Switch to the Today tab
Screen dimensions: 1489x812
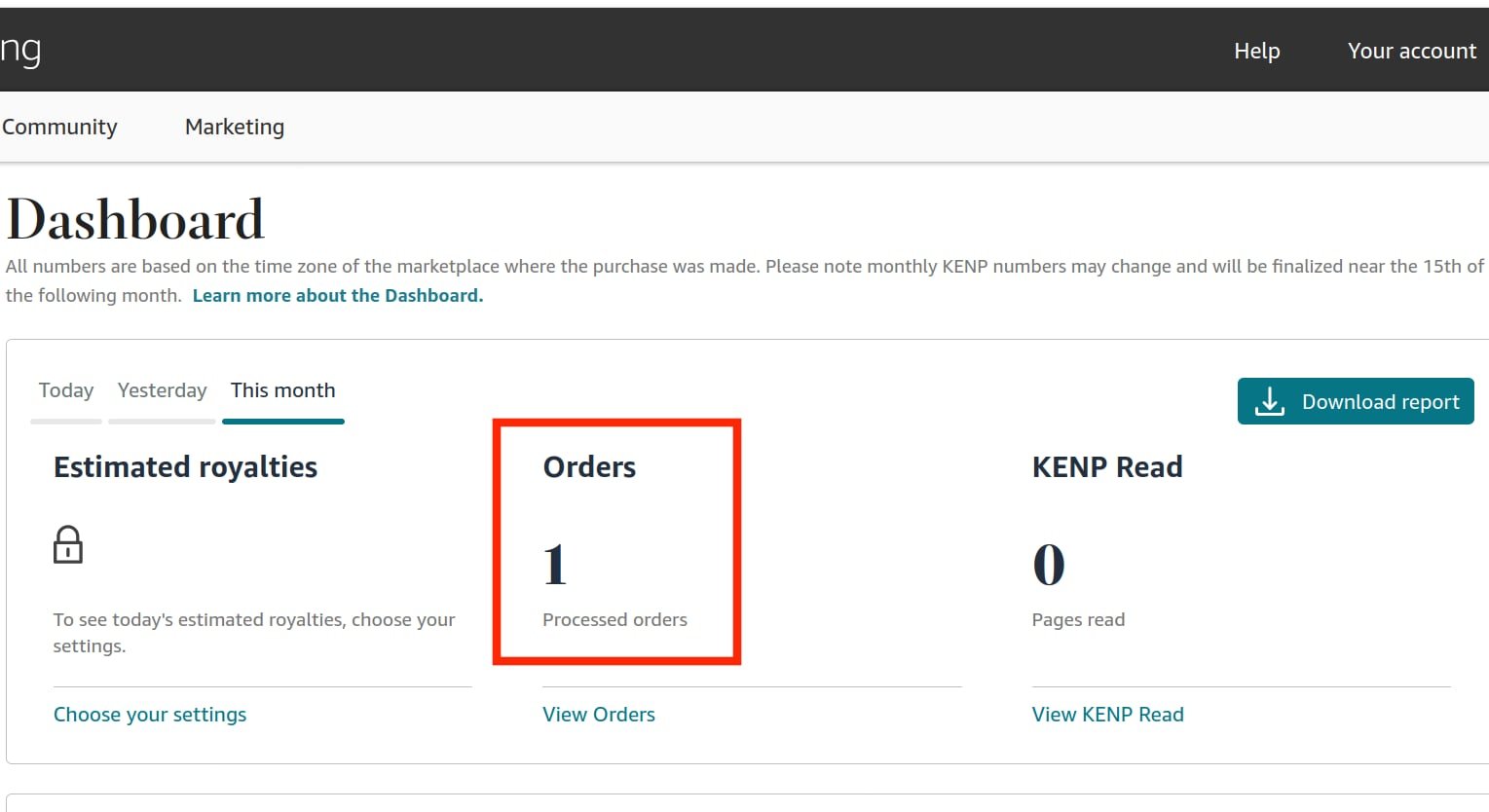(x=66, y=390)
